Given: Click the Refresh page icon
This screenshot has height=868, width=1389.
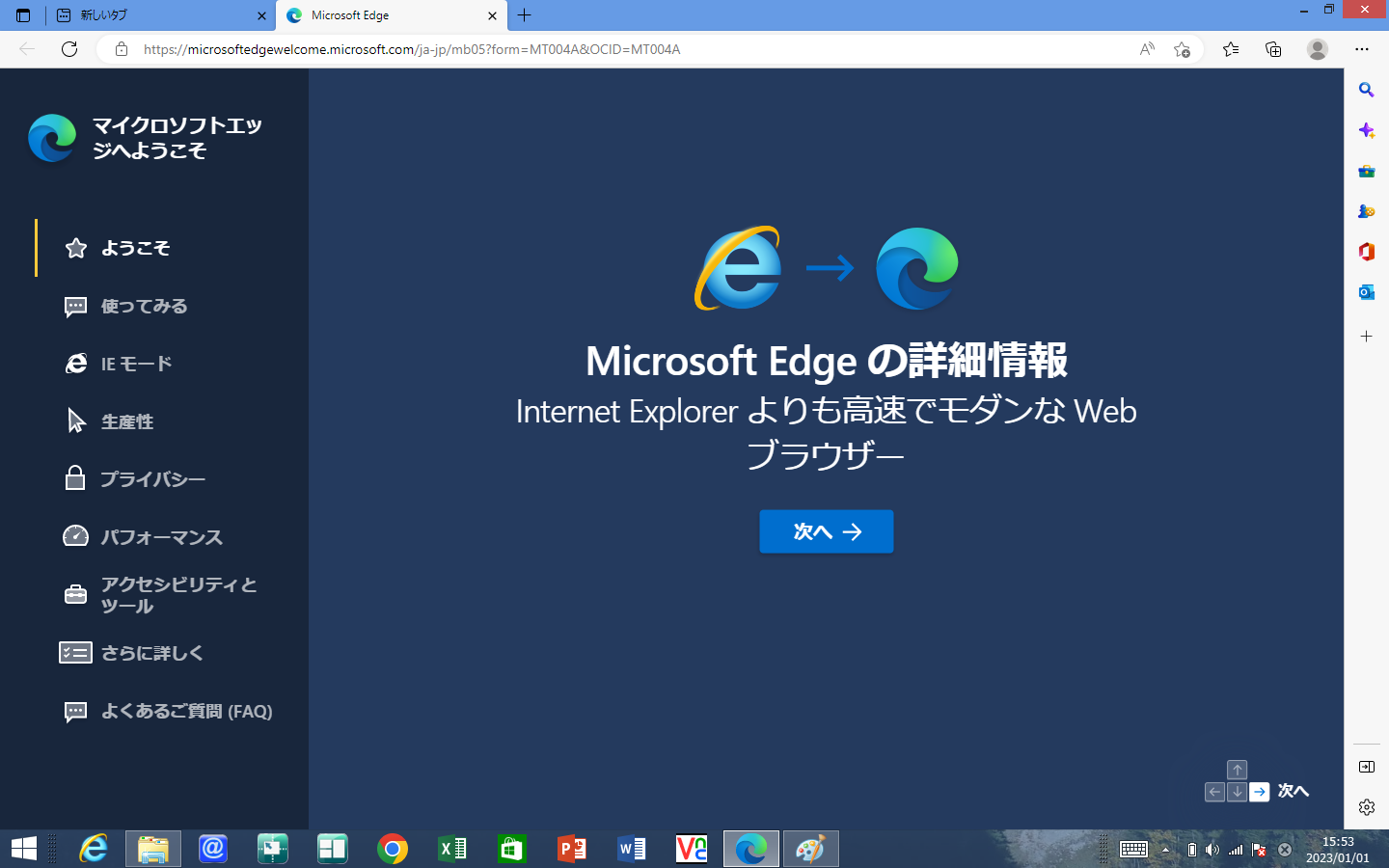Looking at the screenshot, I should [69, 49].
